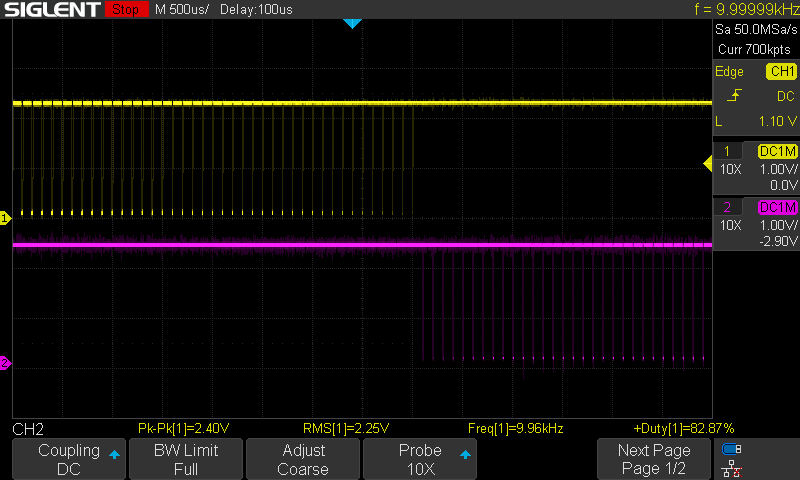Select the channel 2 number box
Screen dimensions: 800x480
point(727,207)
